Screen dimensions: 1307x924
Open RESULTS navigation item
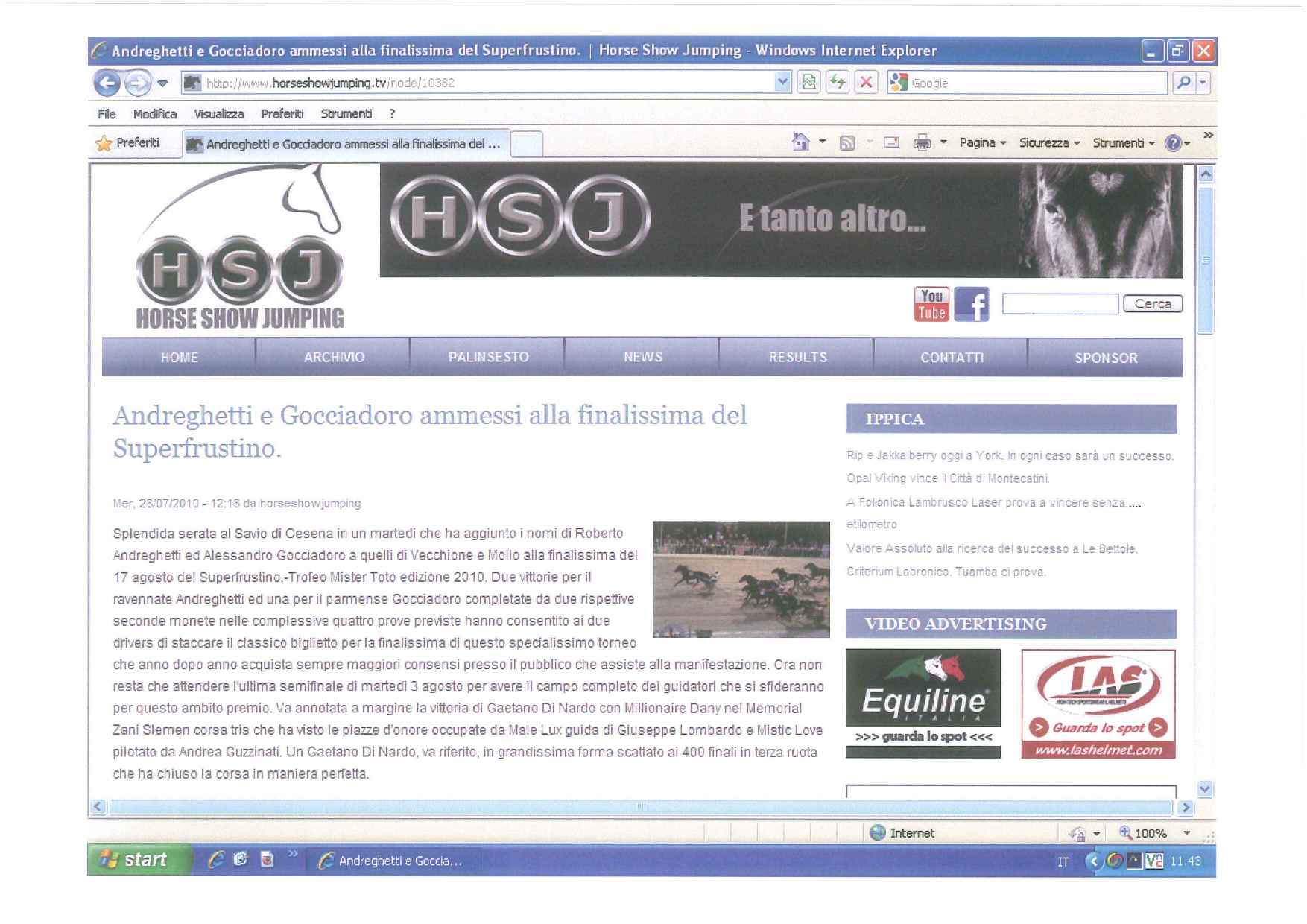click(x=797, y=358)
